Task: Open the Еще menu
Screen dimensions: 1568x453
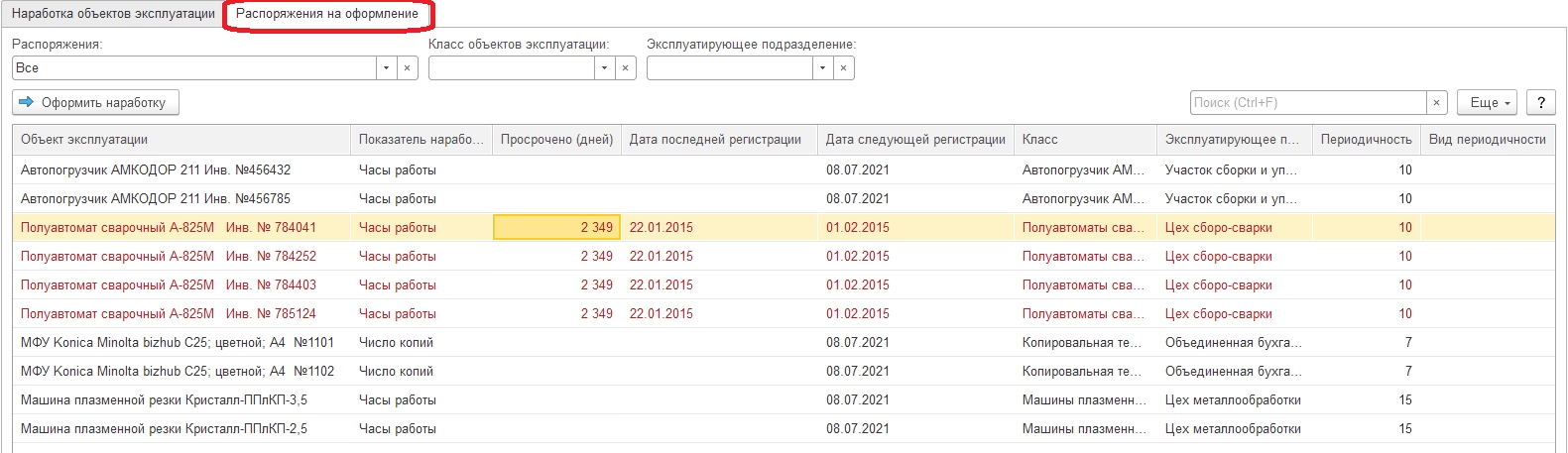Action: tap(1489, 103)
